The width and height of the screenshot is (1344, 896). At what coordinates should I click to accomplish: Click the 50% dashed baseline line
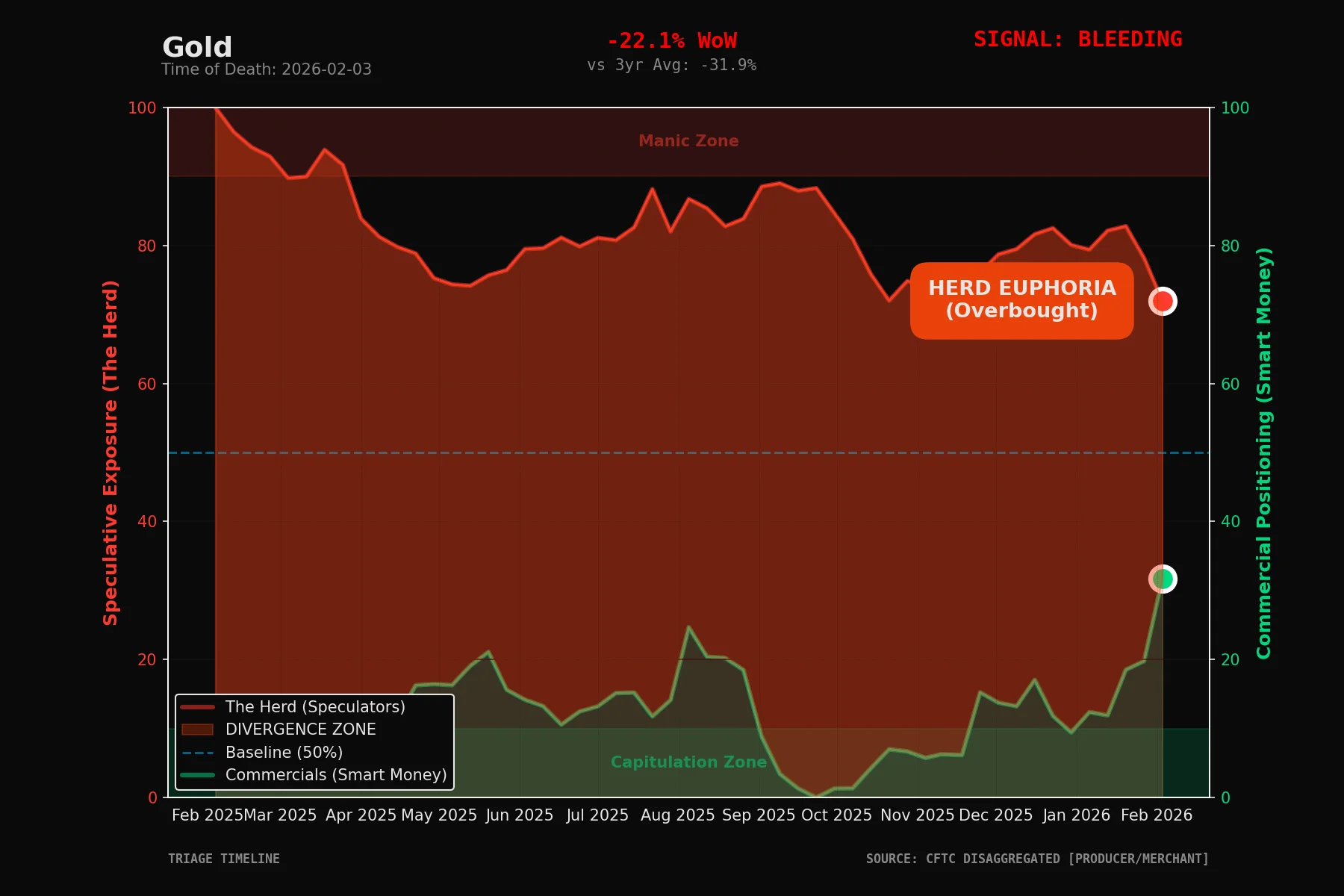(x=672, y=452)
